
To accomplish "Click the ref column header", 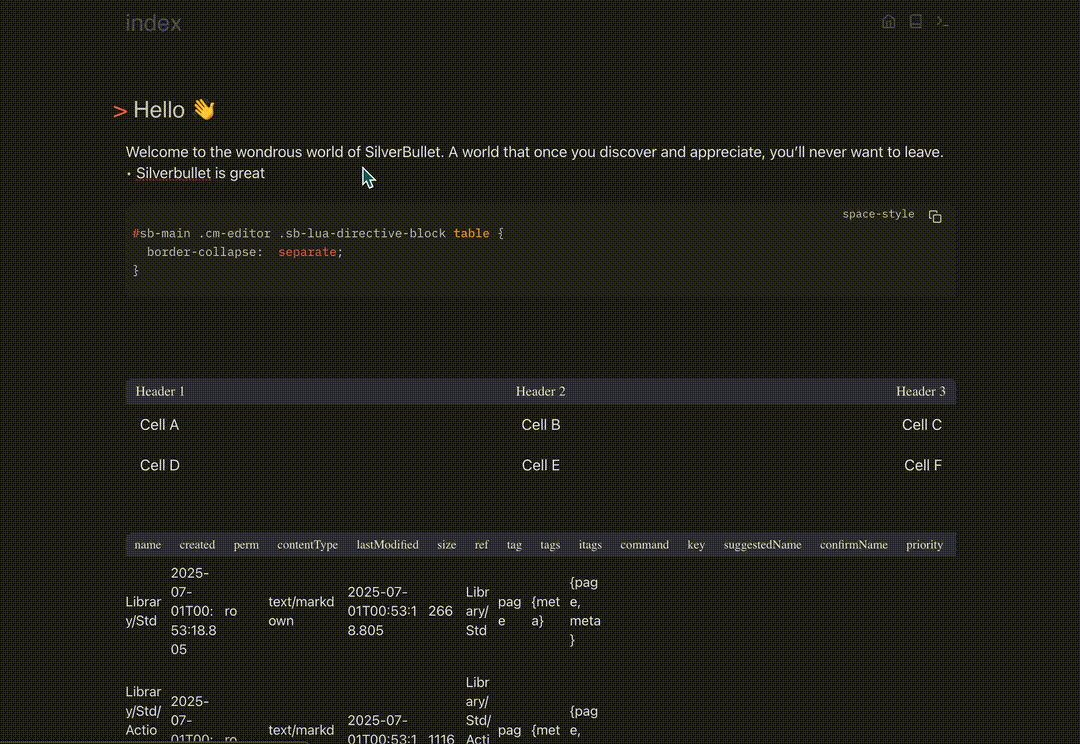I will [x=481, y=545].
